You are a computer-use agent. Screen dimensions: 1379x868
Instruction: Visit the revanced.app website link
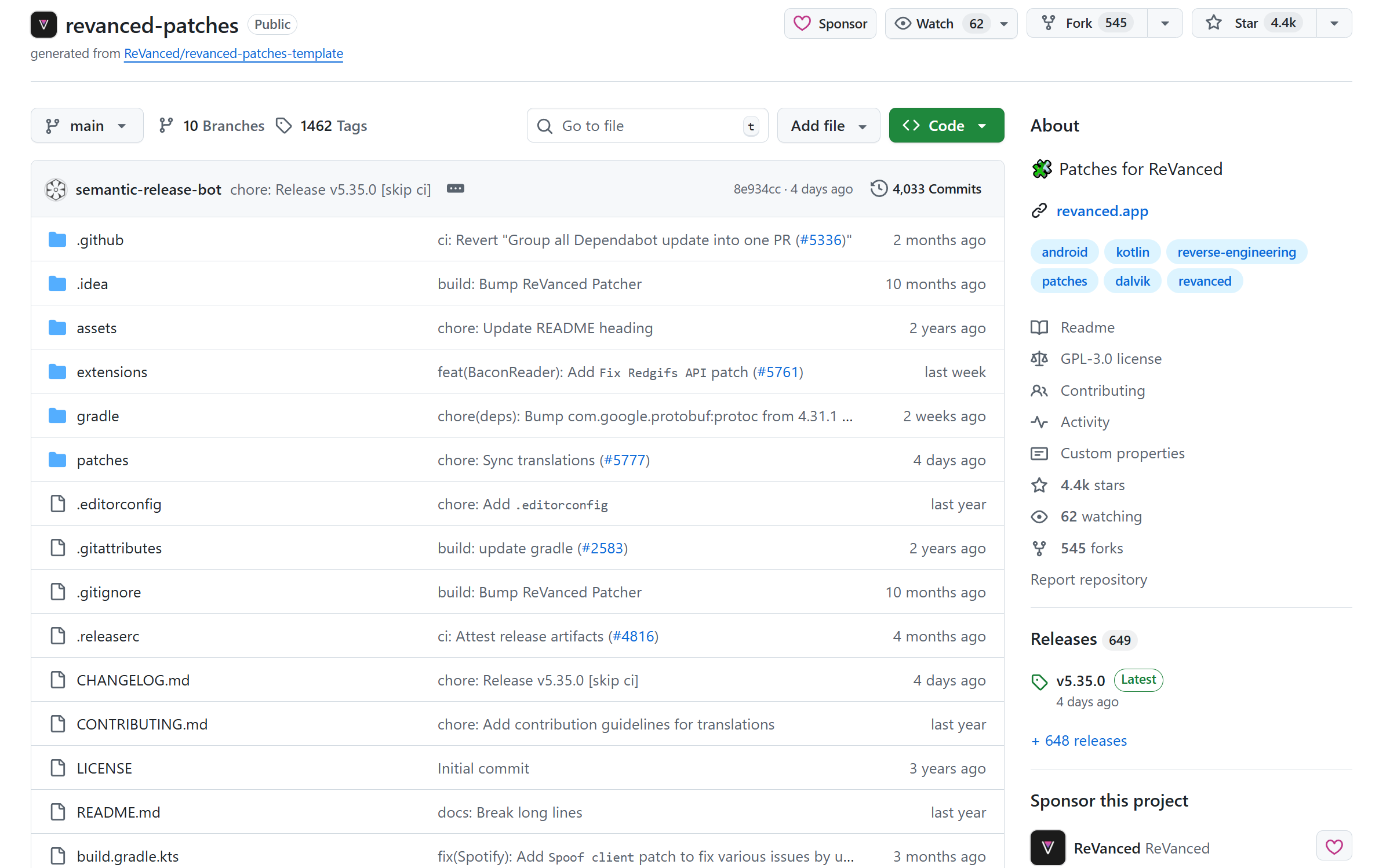(x=1102, y=211)
